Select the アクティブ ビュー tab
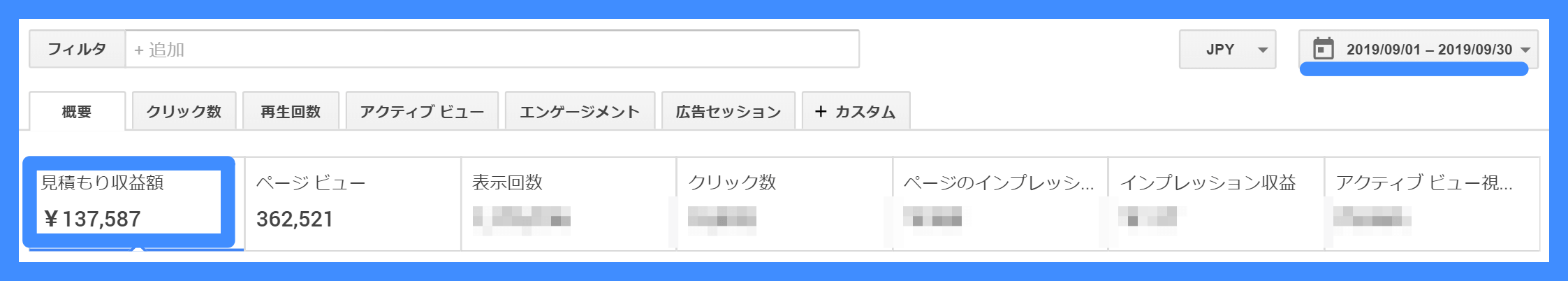This screenshot has width=1568, height=281. [422, 111]
